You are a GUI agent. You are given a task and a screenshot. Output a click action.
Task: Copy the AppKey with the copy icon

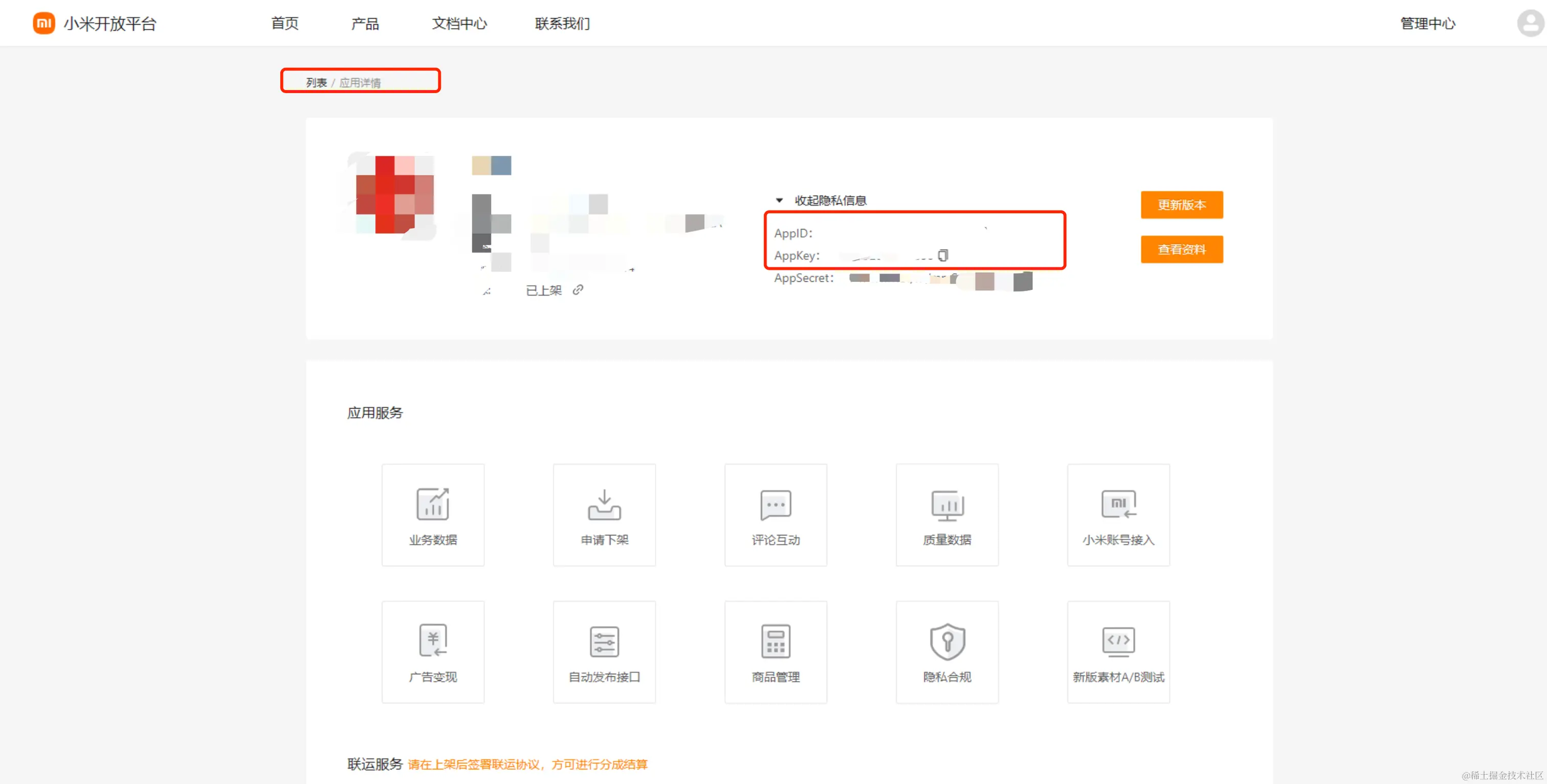coord(943,256)
